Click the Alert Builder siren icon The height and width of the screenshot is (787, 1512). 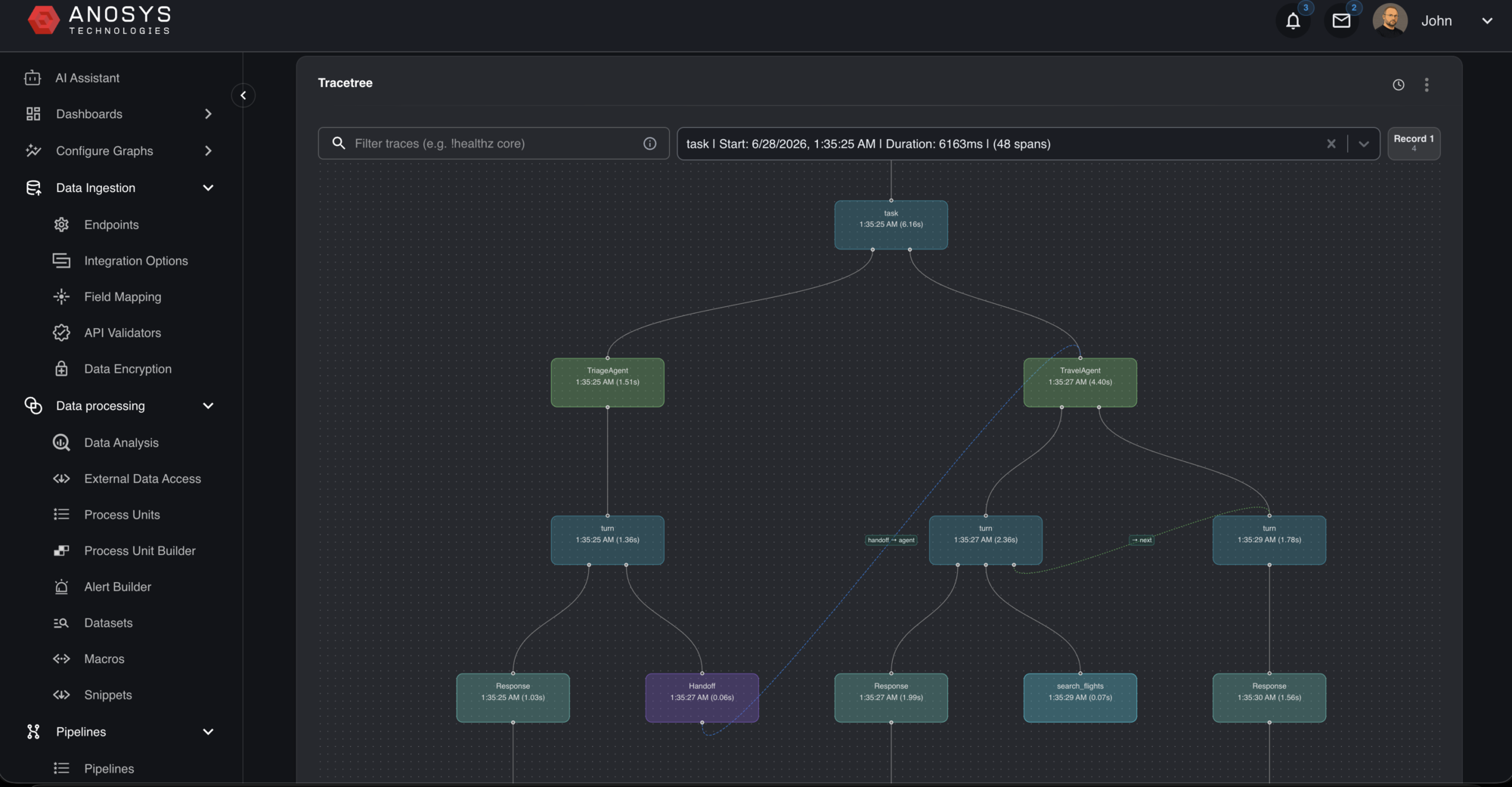tap(62, 587)
